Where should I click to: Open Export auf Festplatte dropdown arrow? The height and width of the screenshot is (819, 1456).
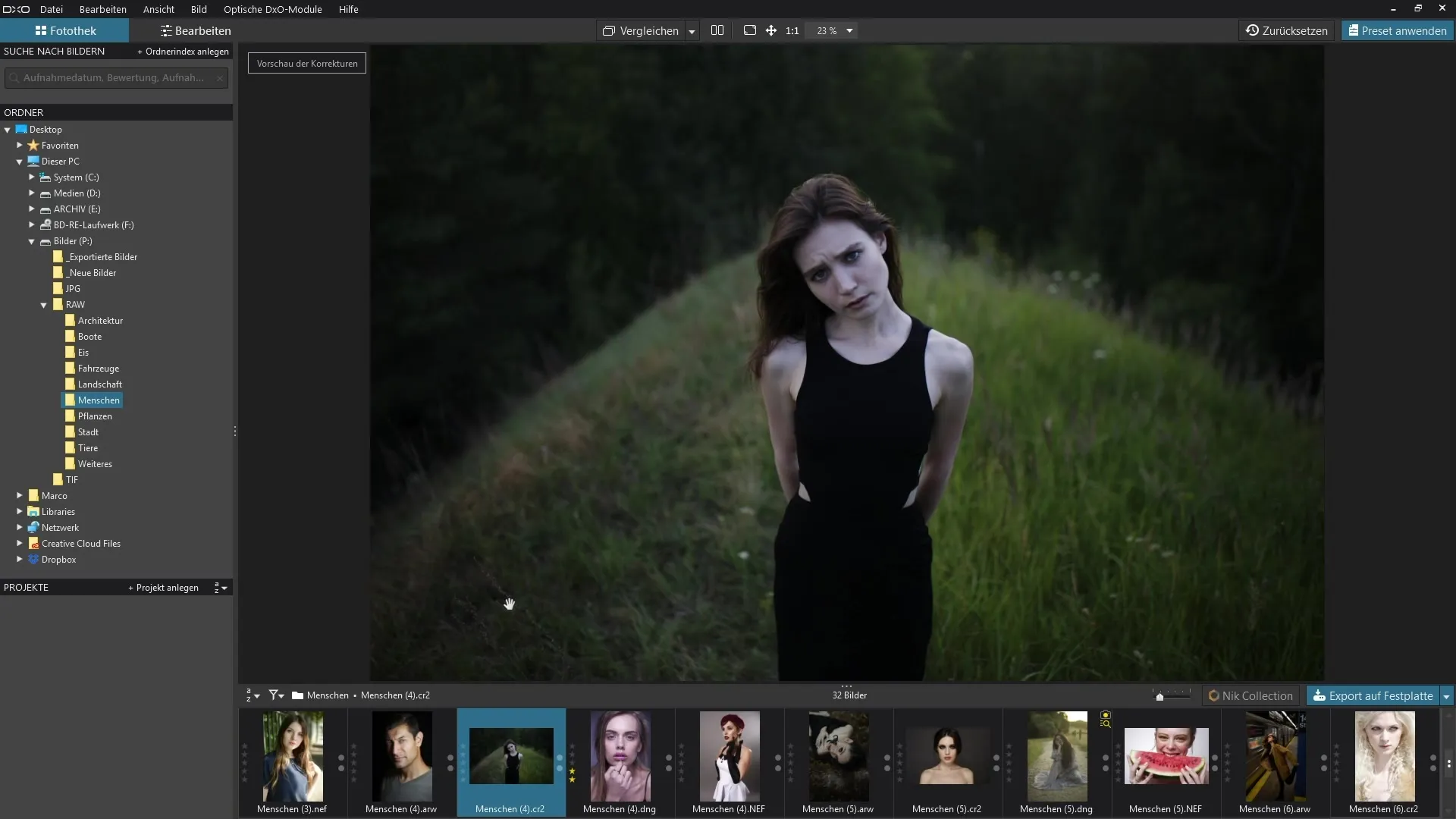[1446, 696]
